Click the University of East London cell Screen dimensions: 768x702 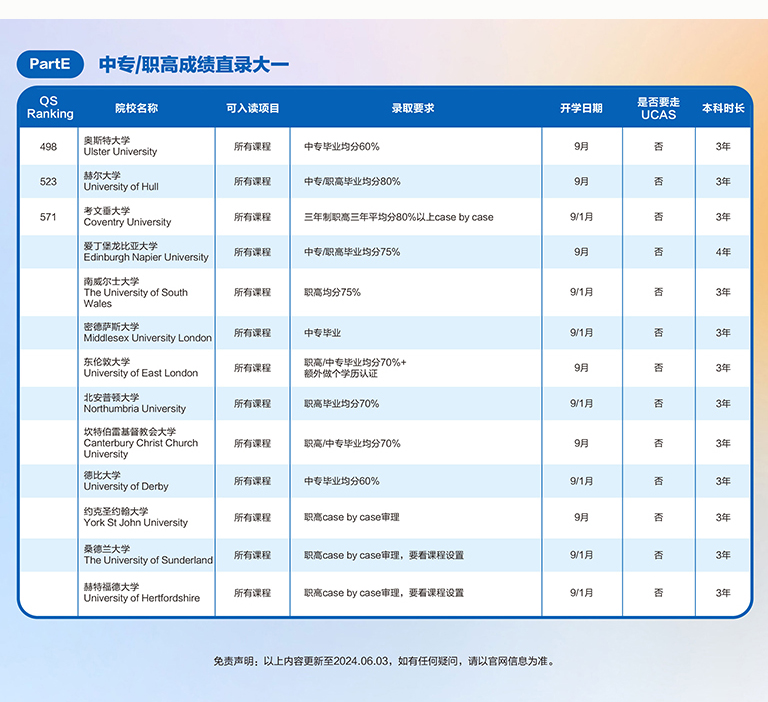pyautogui.click(x=146, y=368)
